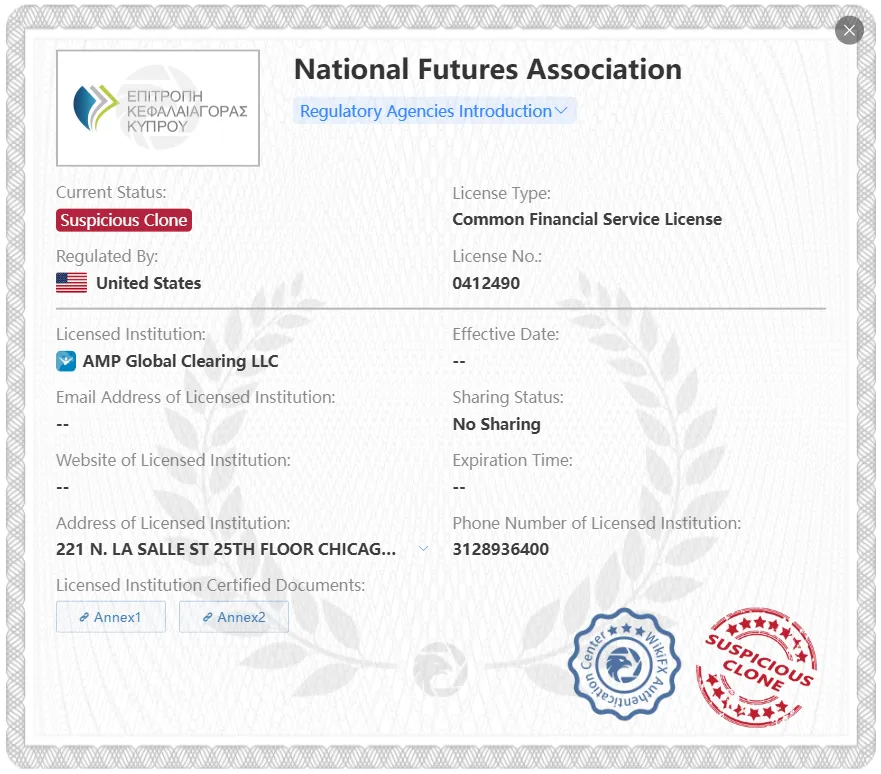
Task: Expand Regulatory Agencies Introduction dropdown
Action: (x=434, y=111)
